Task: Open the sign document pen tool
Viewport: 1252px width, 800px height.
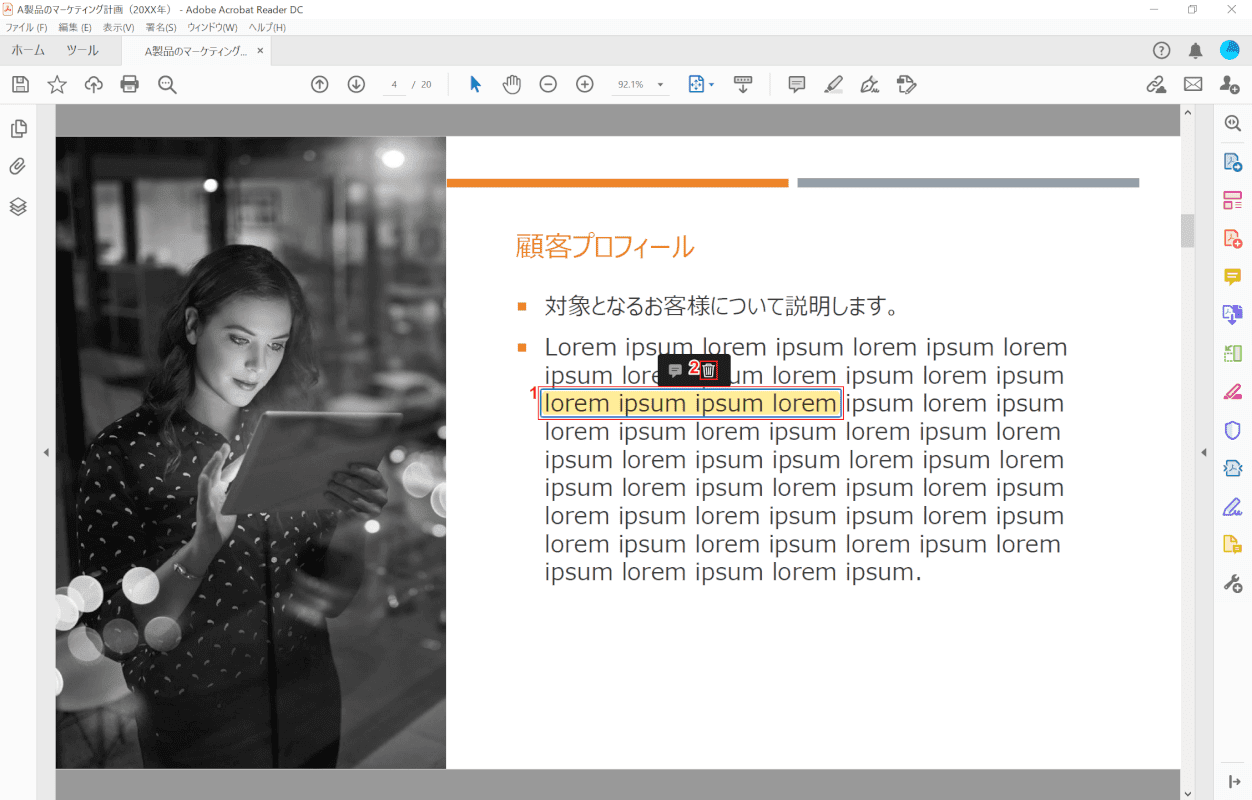Action: 870,85
